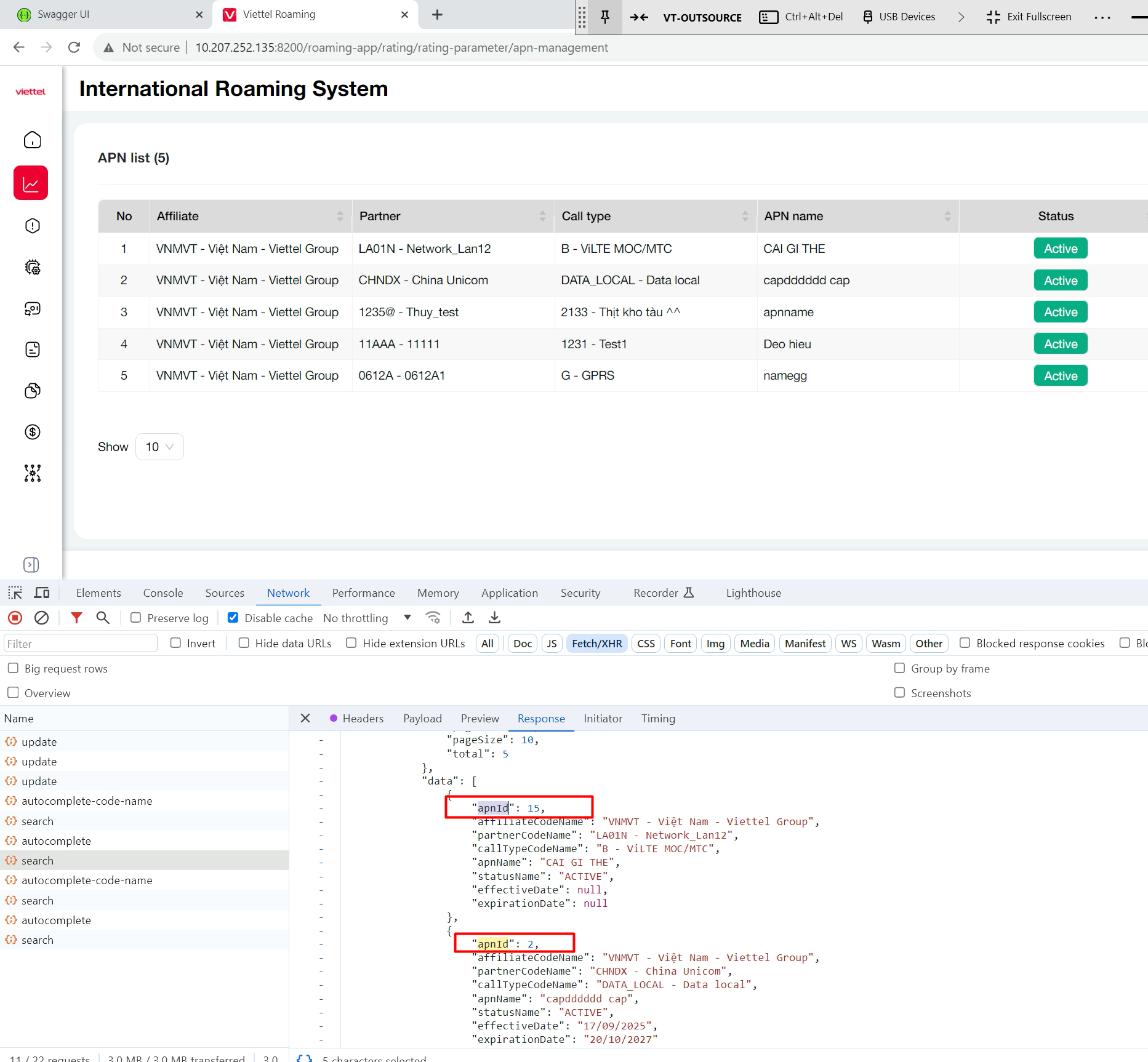Image resolution: width=1148 pixels, height=1062 pixels.
Task: Switch to the Console tab in DevTools
Action: 163,593
